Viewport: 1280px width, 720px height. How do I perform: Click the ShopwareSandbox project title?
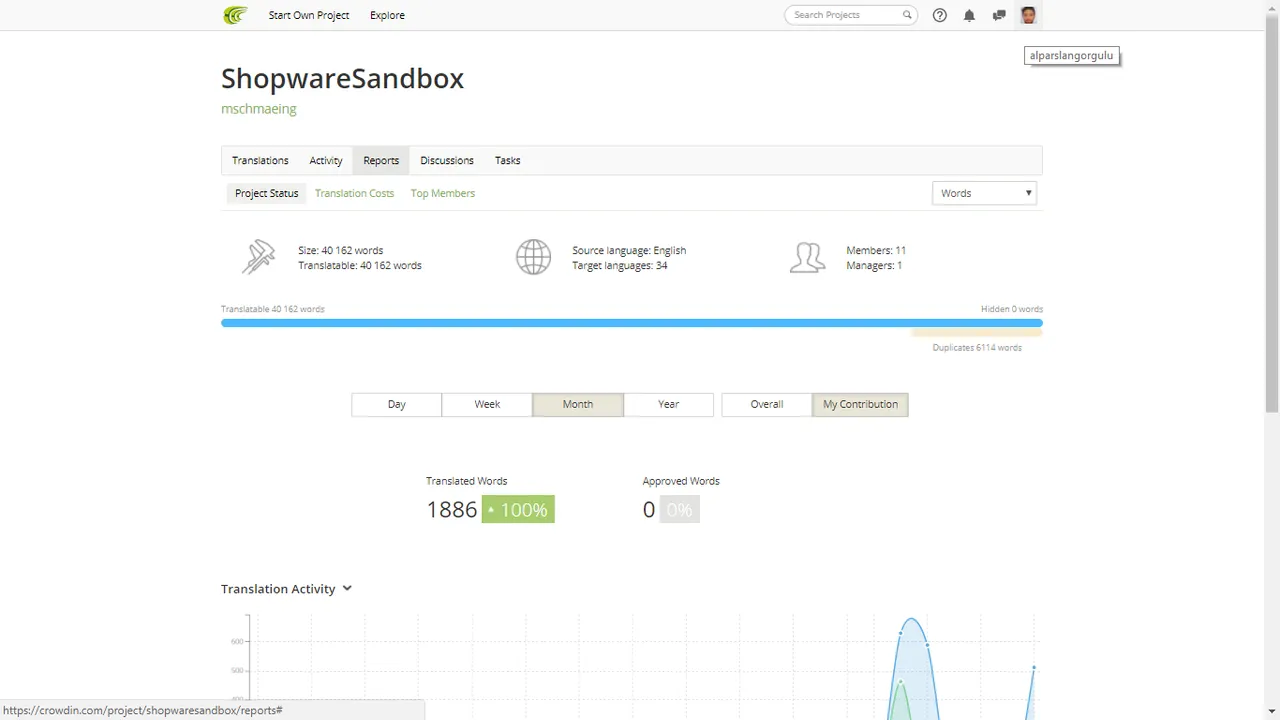click(x=342, y=78)
